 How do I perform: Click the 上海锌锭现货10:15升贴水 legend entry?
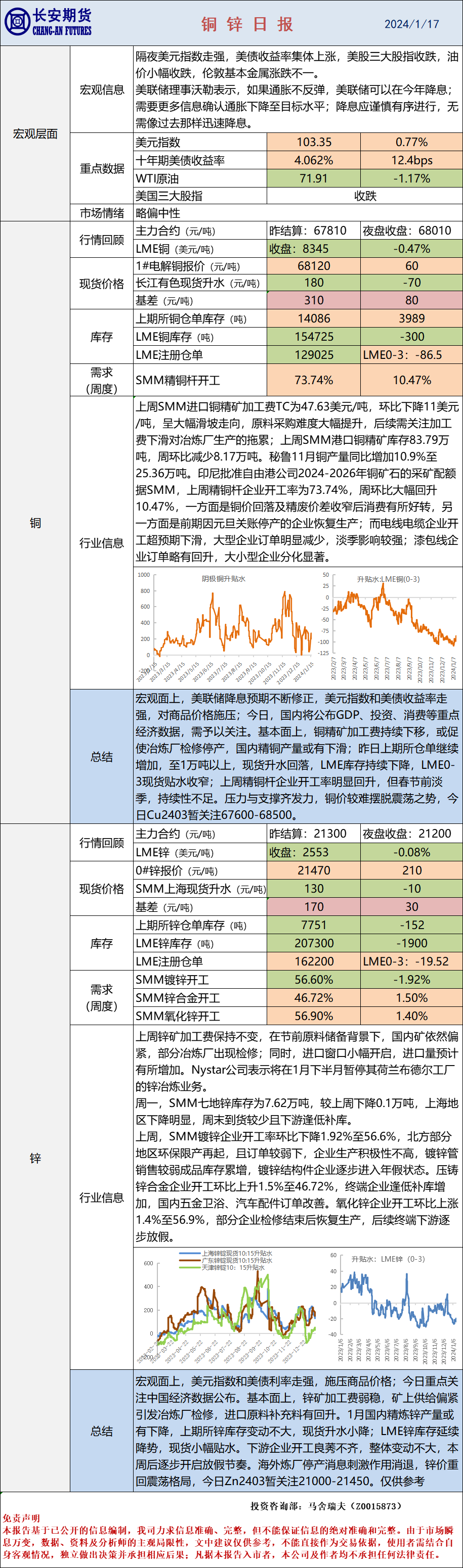[x=227, y=1254]
